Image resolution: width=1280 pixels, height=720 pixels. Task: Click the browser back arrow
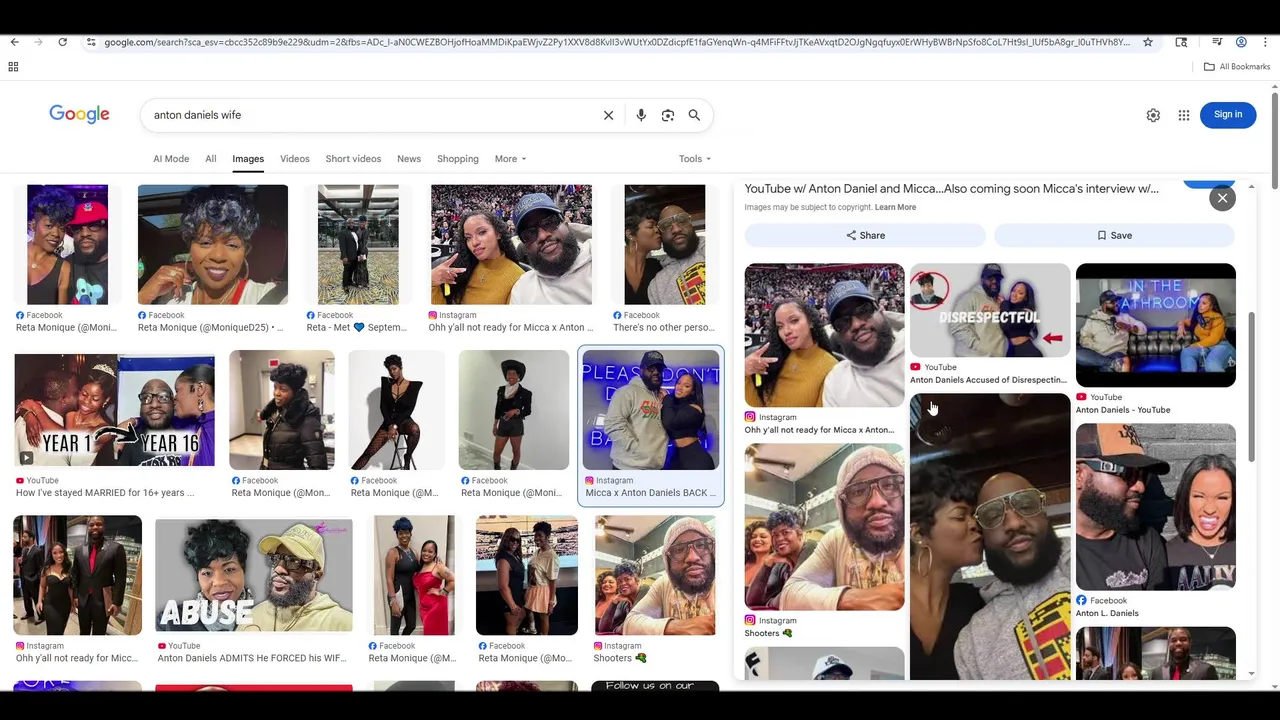click(14, 42)
